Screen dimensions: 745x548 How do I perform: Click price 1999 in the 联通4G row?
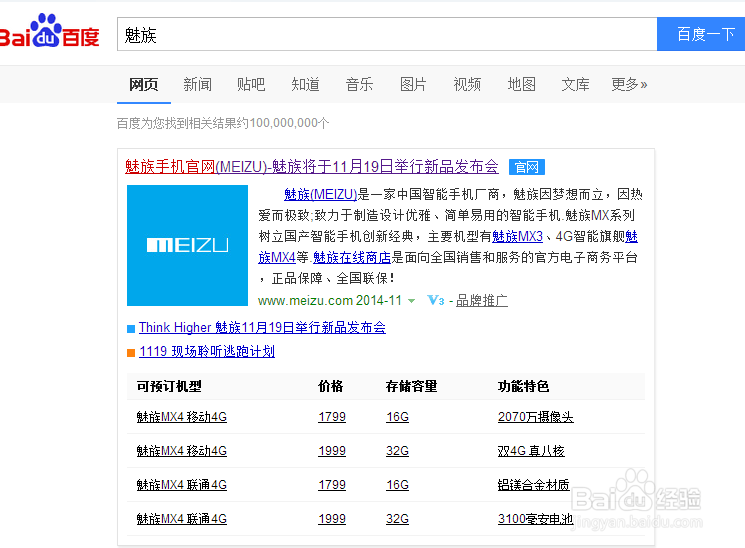pyautogui.click(x=332, y=519)
